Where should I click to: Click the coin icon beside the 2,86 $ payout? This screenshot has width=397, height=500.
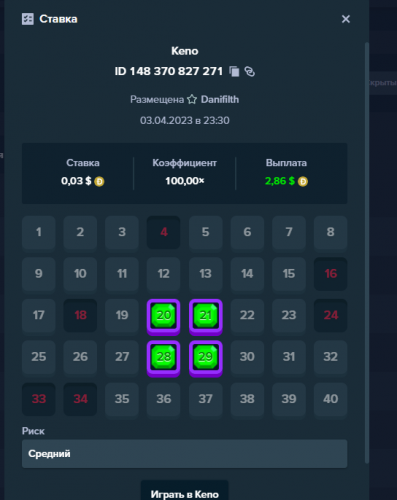pos(303,181)
